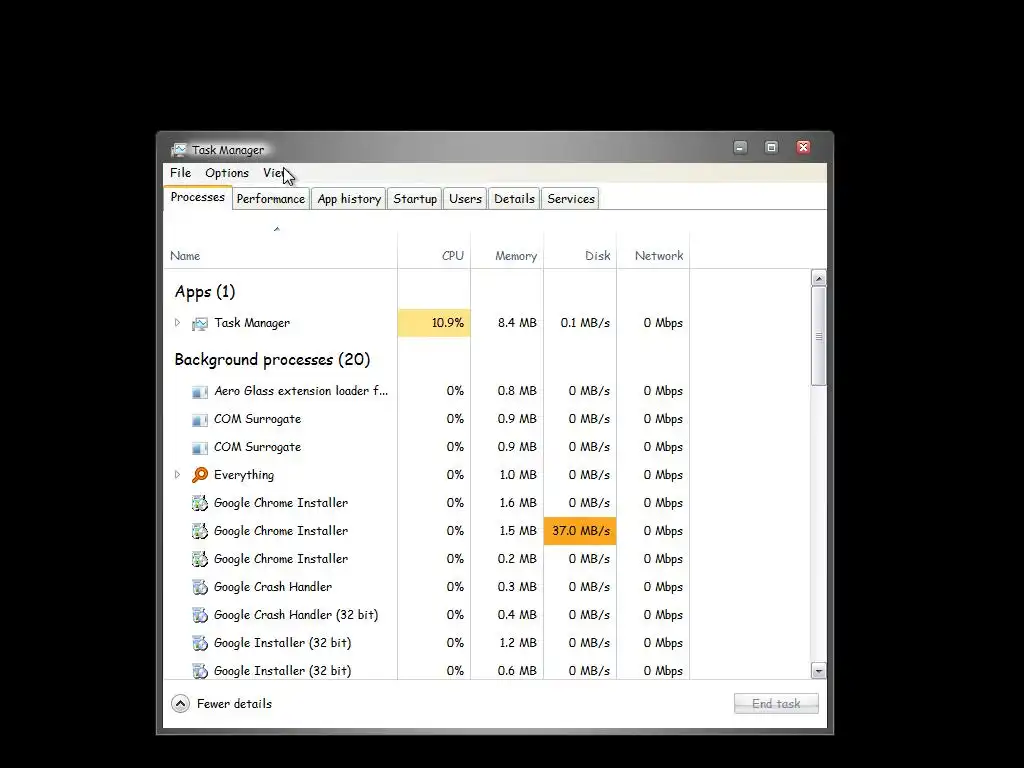1024x768 pixels.
Task: Select the 1.6 MB Google Chrome Installer icon
Action: 199,503
